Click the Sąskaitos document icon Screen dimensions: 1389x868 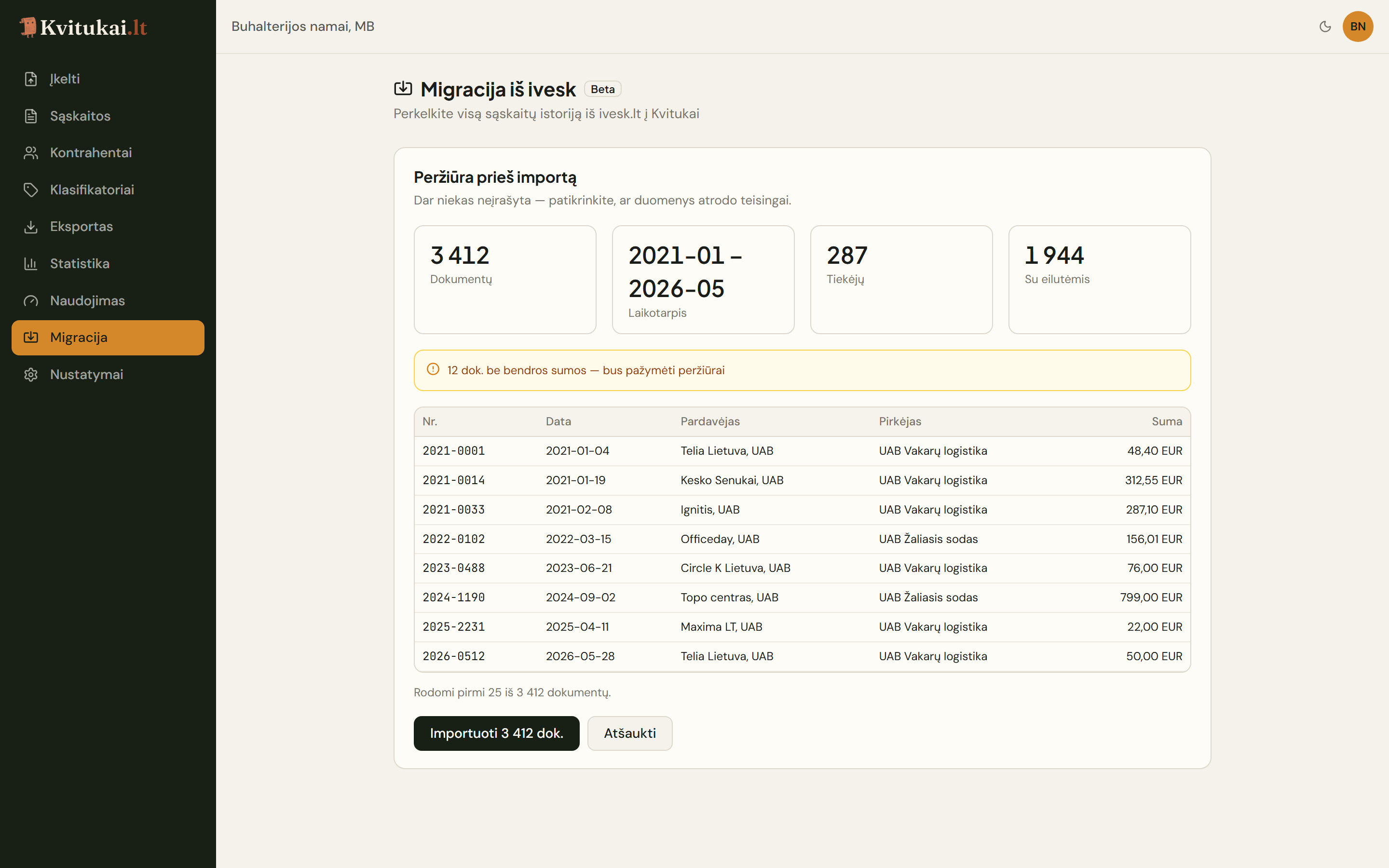(x=31, y=116)
